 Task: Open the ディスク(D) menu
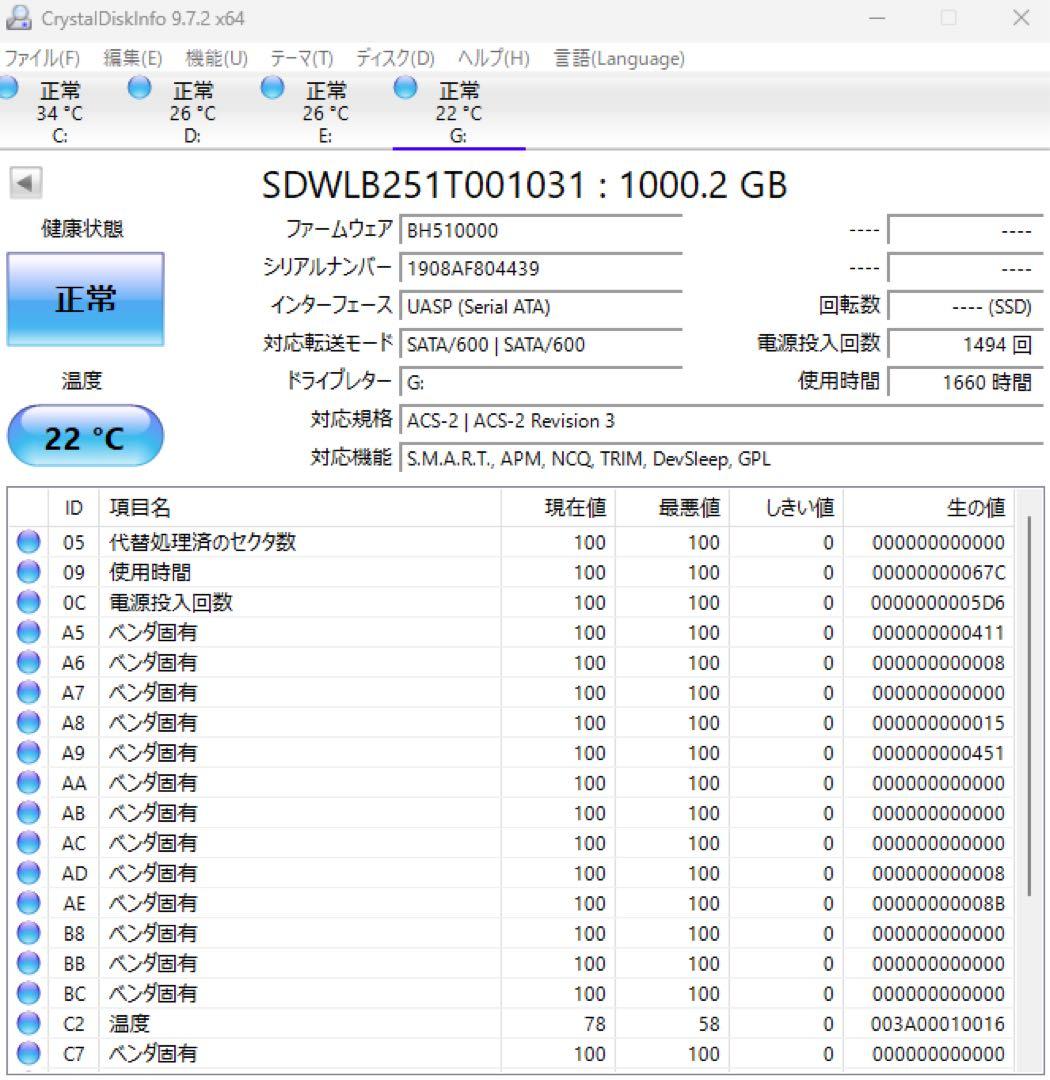(x=390, y=58)
